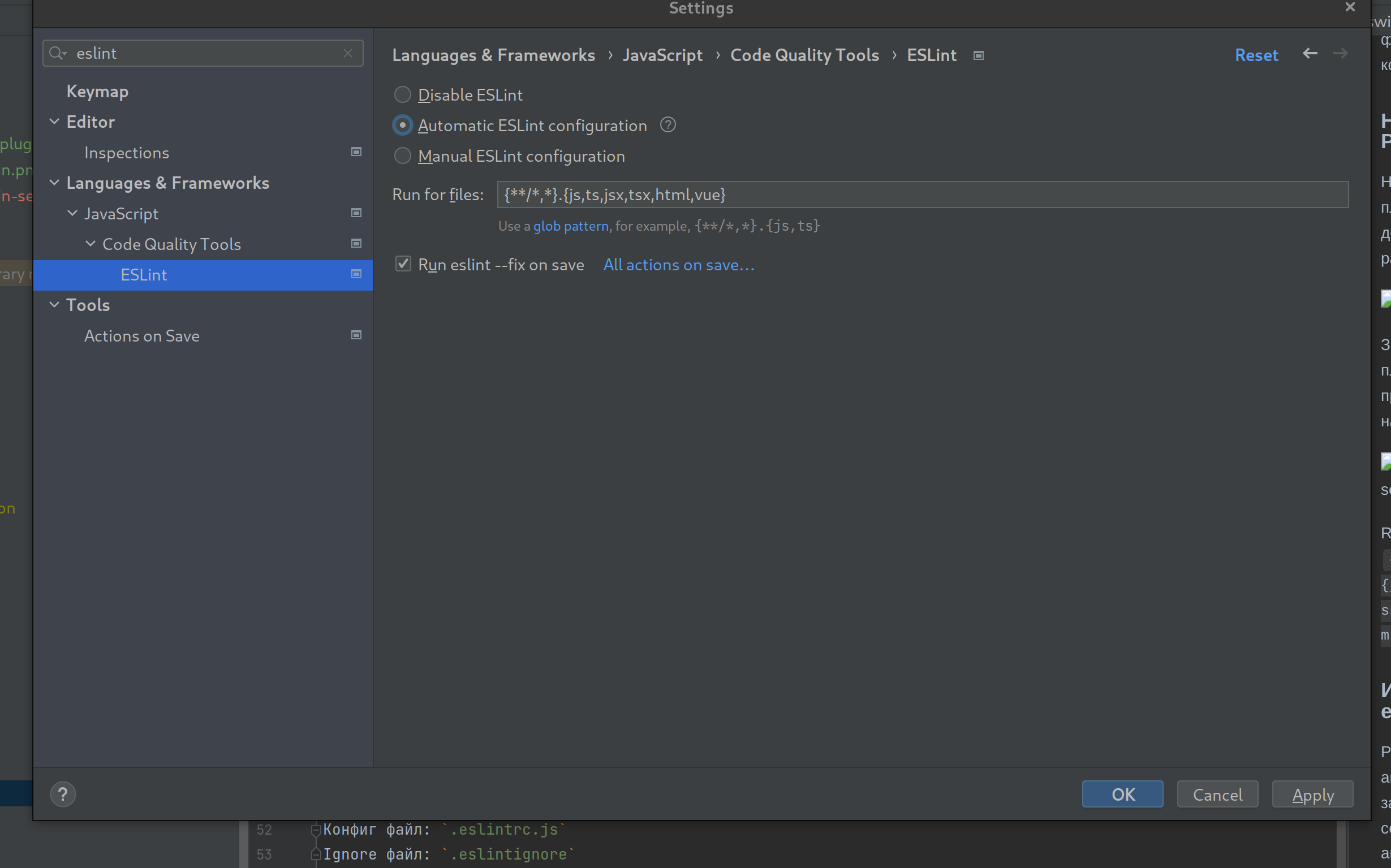Select Disable ESLint radio button
This screenshot has width=1391, height=868.
402,95
